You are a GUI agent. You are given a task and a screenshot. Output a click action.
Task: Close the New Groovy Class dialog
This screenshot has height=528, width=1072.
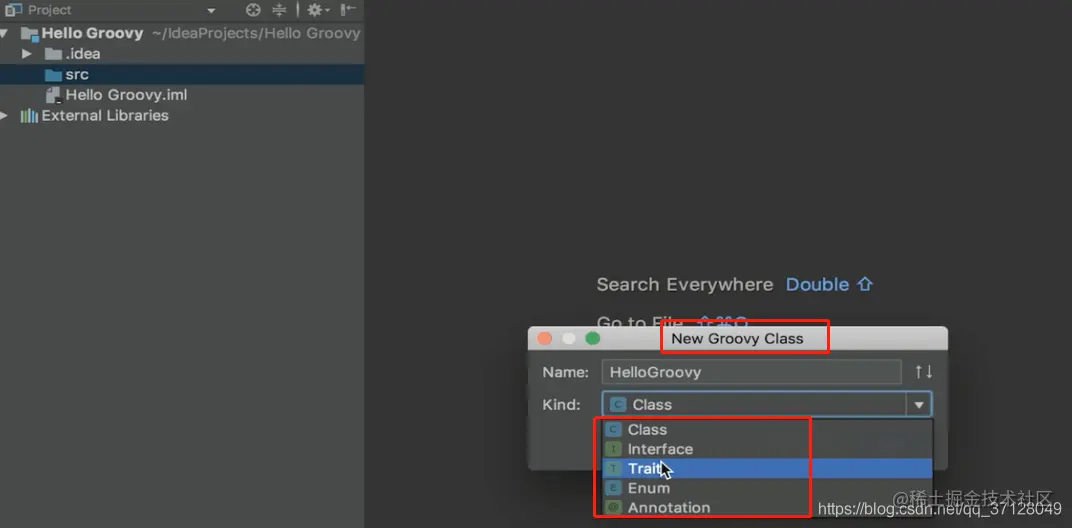pyautogui.click(x=544, y=339)
